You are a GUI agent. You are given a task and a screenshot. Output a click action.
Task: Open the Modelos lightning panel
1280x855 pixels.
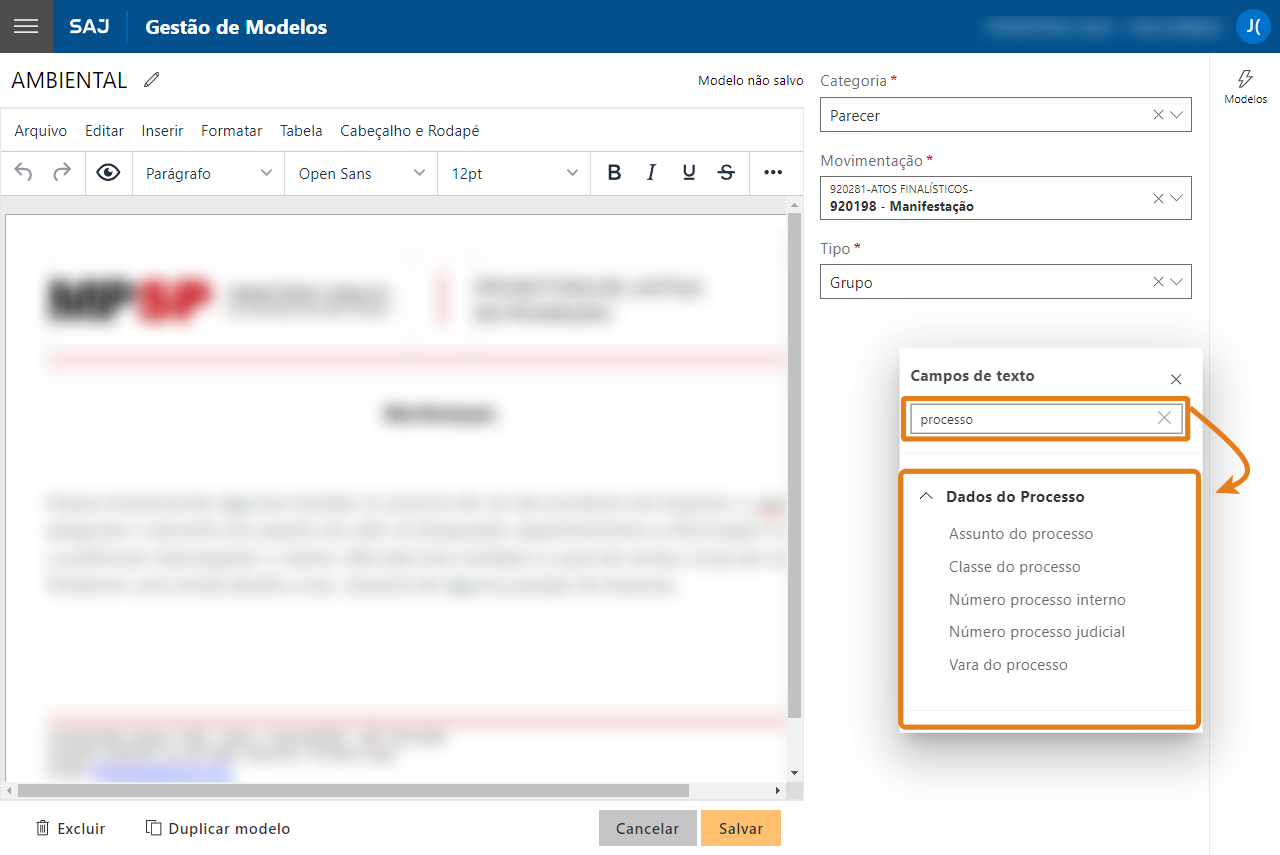1245,87
